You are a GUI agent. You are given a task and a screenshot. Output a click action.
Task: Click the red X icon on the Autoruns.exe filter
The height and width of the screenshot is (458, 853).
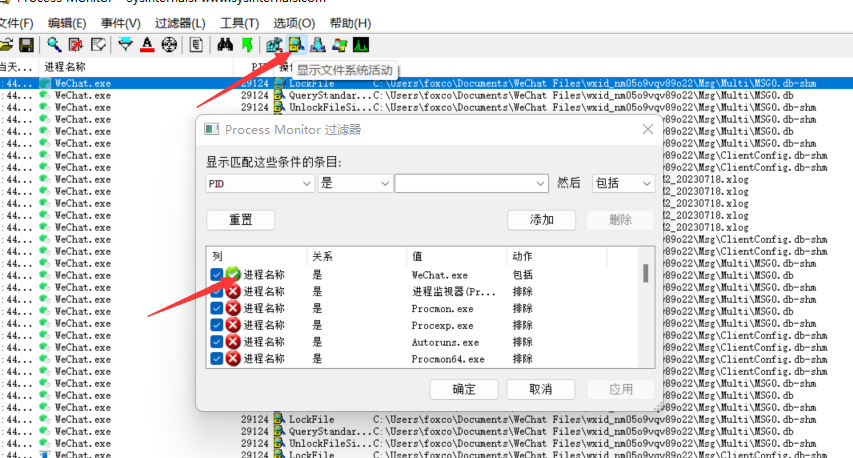[233, 342]
